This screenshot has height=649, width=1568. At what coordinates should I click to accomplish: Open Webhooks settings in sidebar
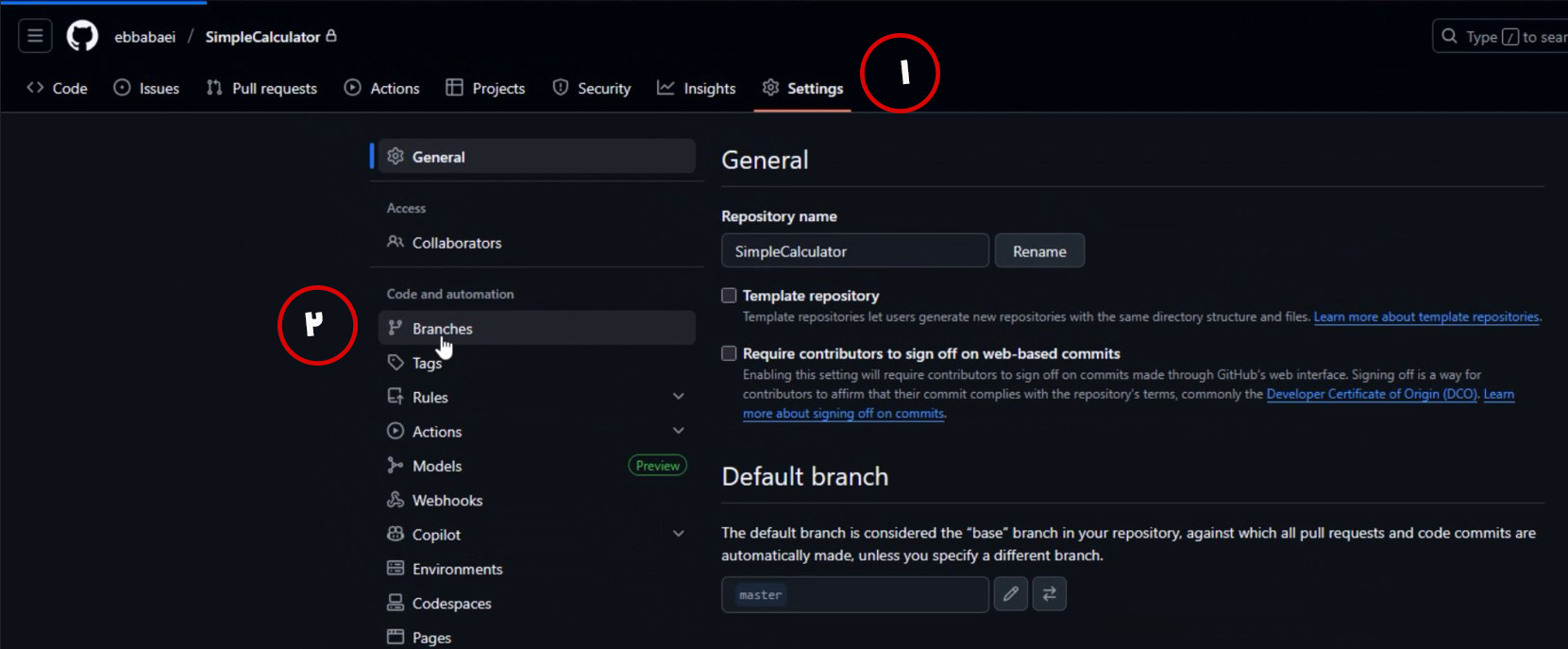click(x=447, y=501)
